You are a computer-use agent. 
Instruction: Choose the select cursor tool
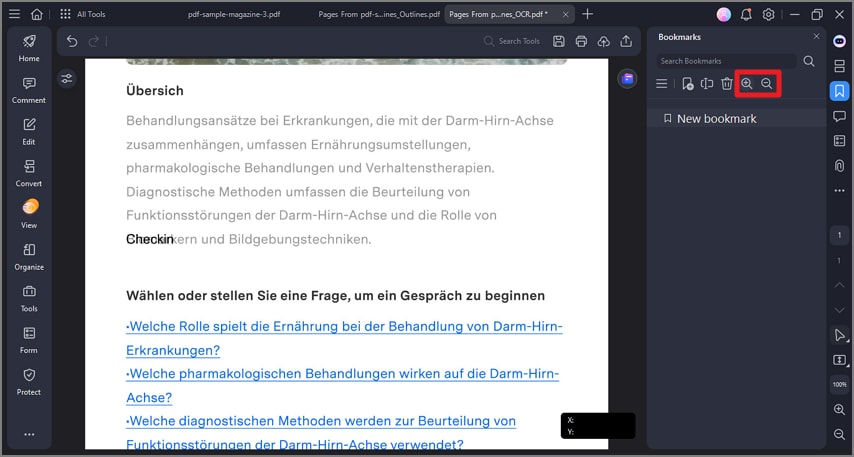pos(839,335)
